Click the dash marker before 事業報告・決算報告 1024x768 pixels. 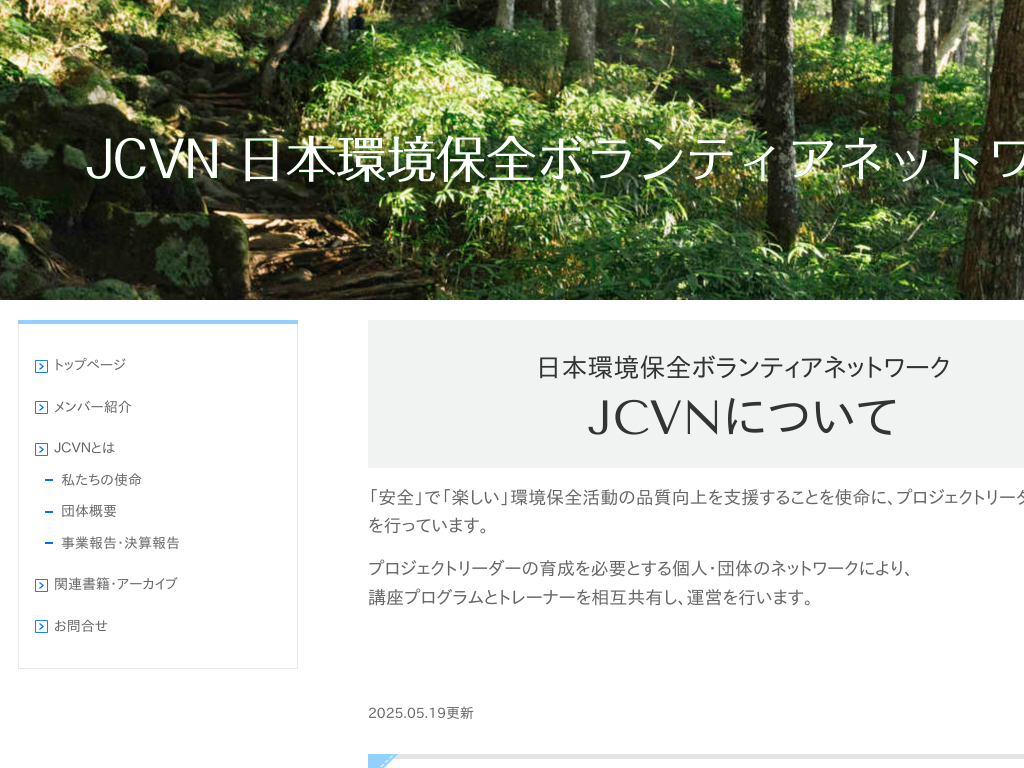point(49,543)
